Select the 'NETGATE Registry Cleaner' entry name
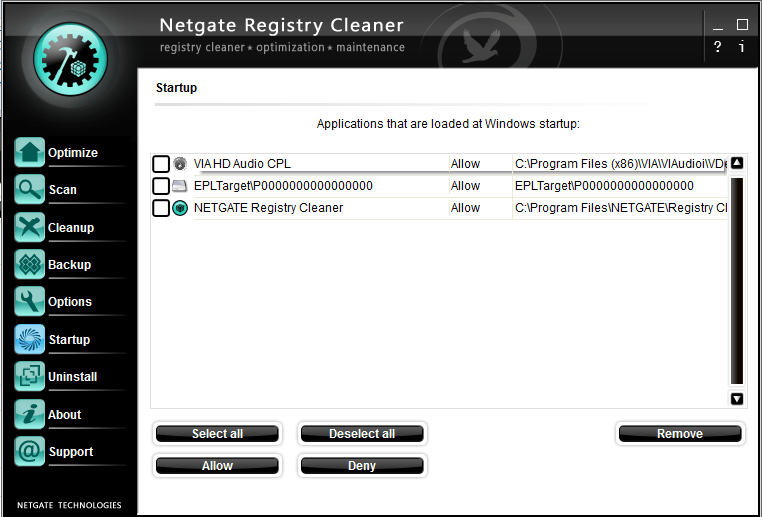This screenshot has width=762, height=517. (x=268, y=208)
